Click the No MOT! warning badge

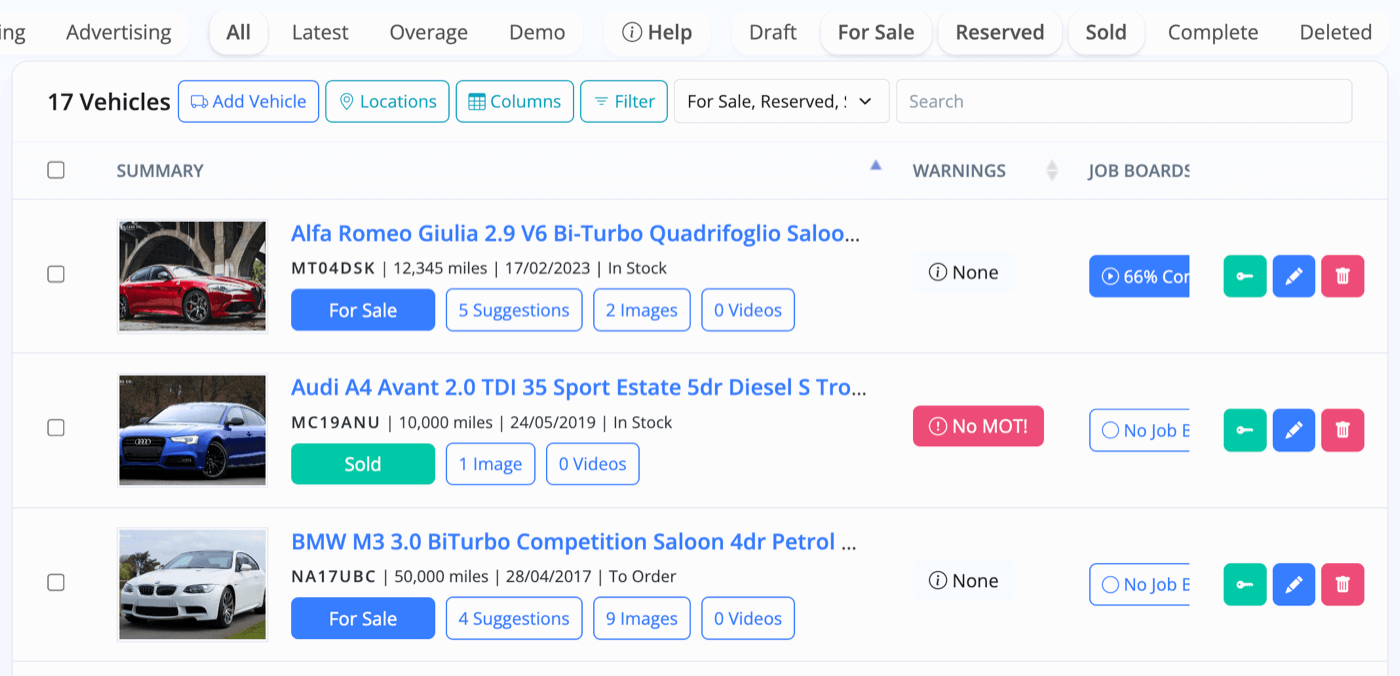(978, 426)
